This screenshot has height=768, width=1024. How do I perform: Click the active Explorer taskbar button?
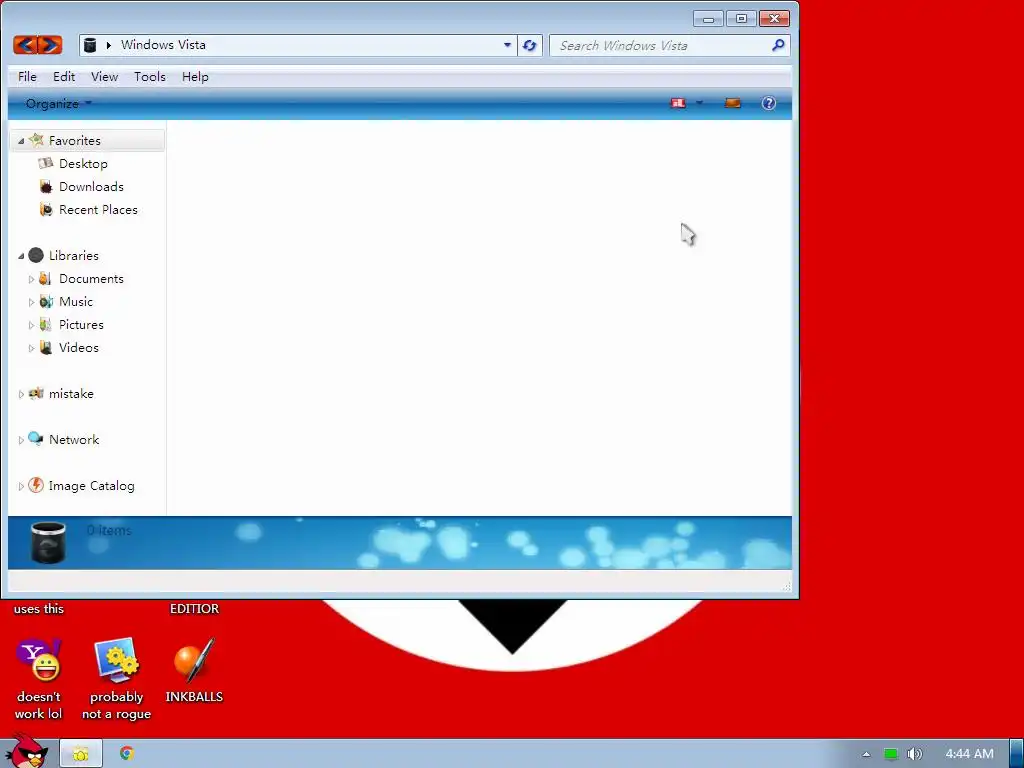81,753
